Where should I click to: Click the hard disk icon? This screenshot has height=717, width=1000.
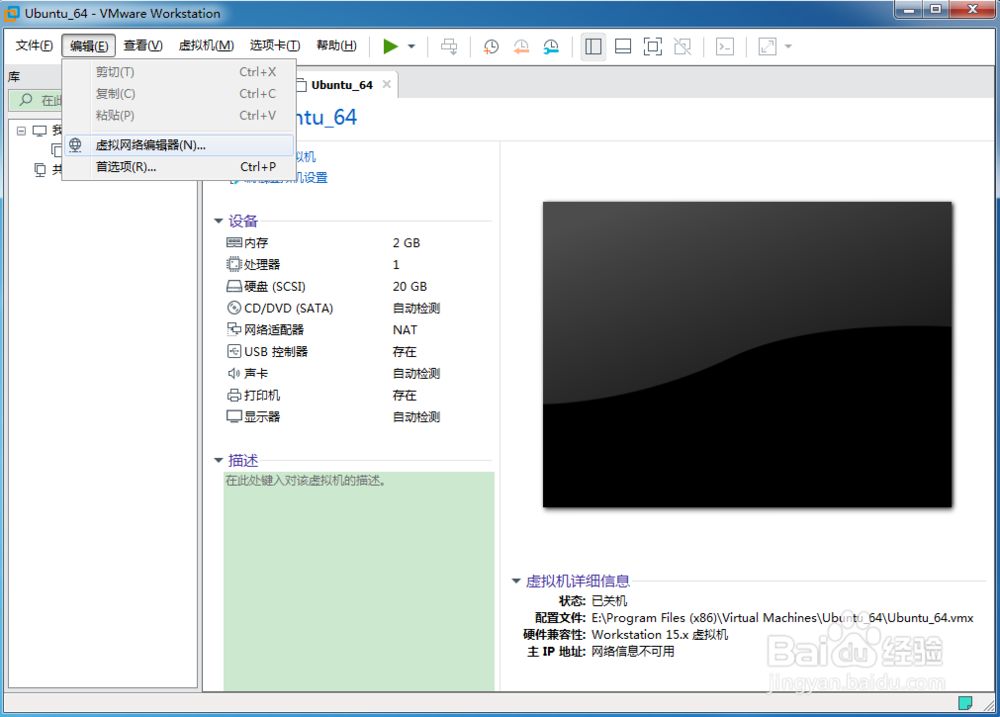pos(234,286)
